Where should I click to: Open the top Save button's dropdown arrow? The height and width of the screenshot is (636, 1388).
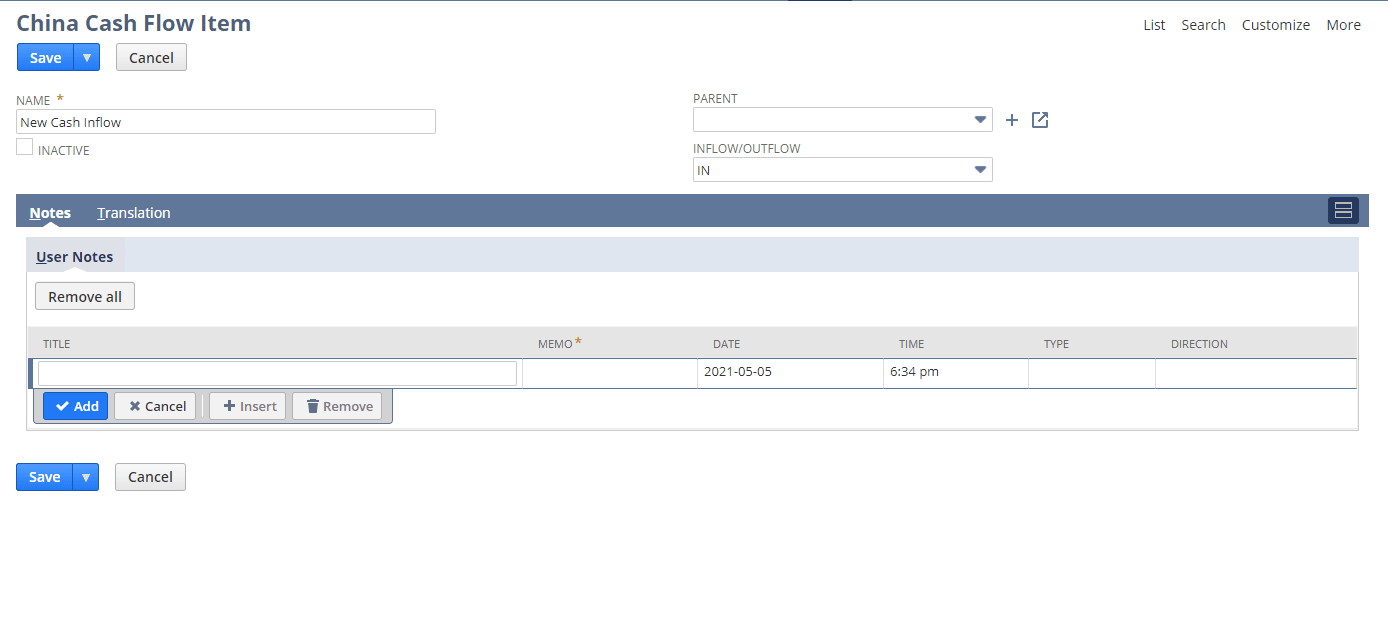pyautogui.click(x=87, y=58)
